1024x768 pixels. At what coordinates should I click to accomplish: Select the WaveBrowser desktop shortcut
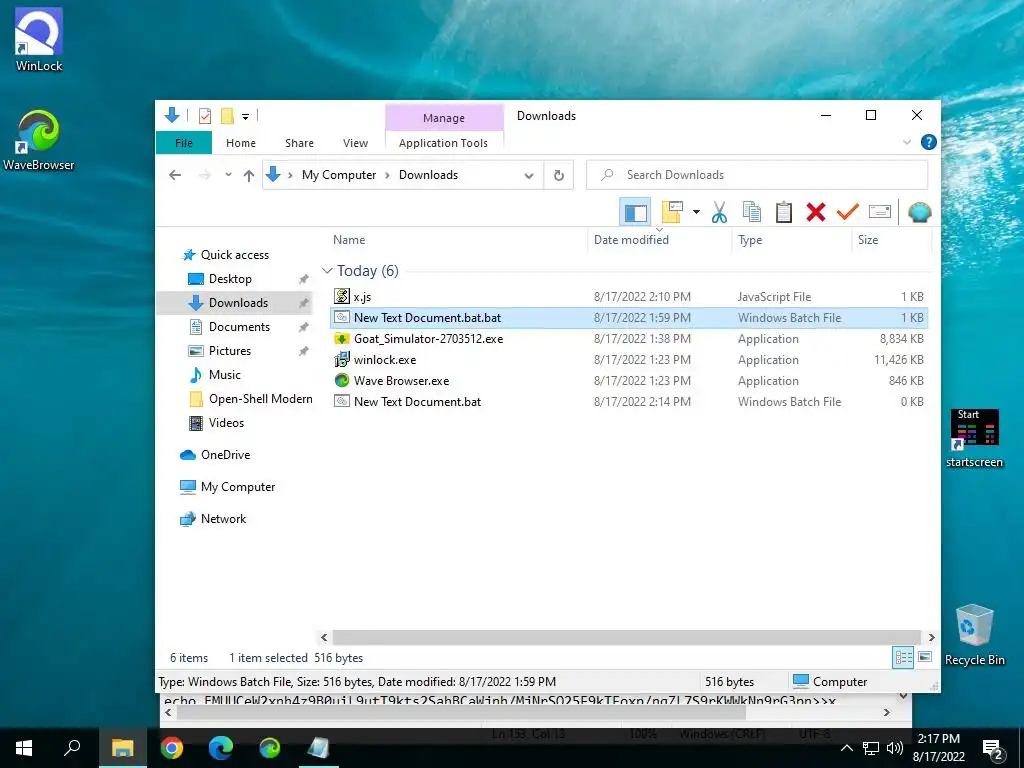pyautogui.click(x=39, y=140)
